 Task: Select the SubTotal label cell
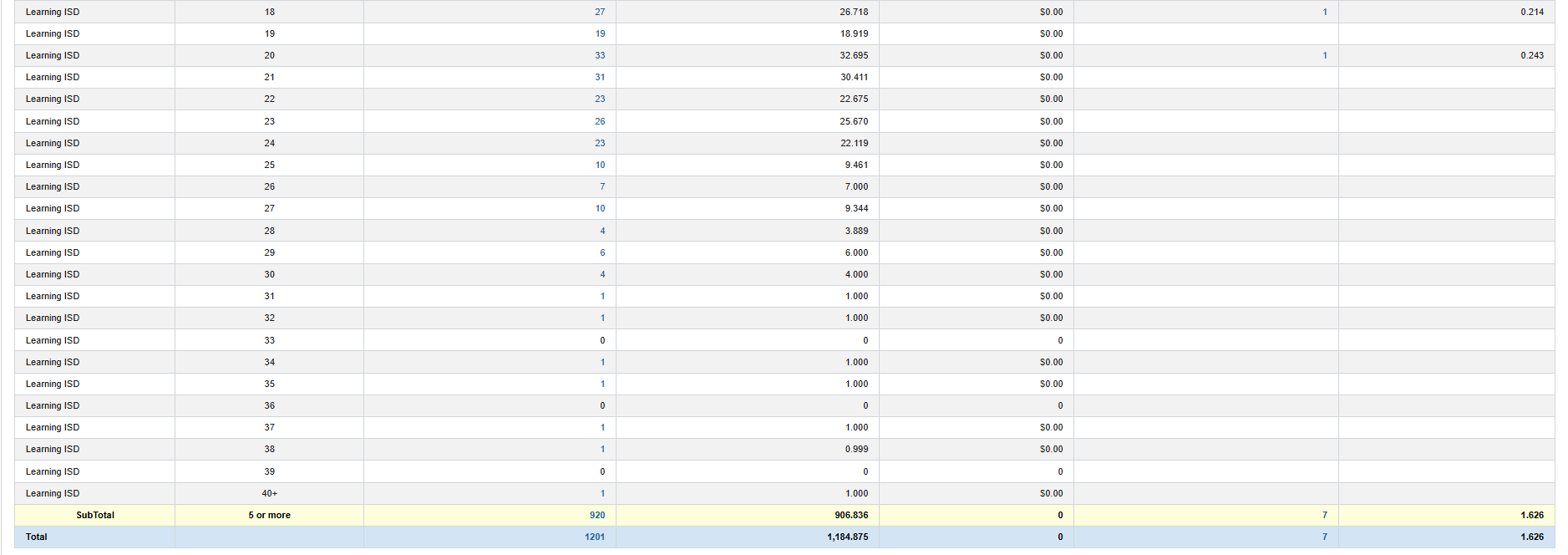tap(95, 515)
